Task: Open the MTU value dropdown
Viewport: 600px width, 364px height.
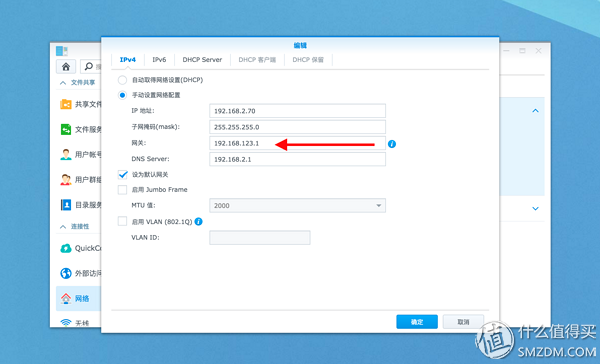Action: click(297, 206)
